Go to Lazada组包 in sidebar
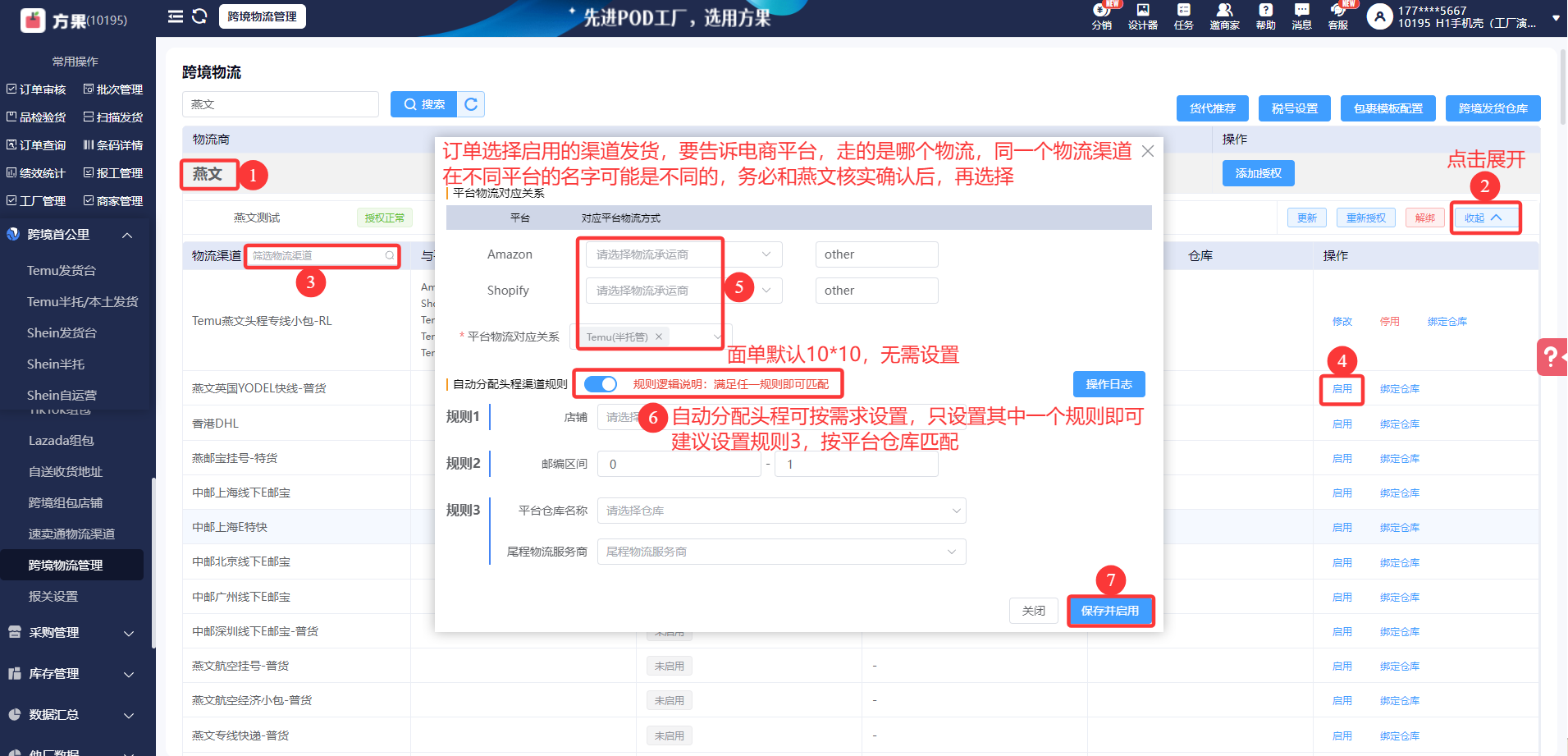Viewport: 1568px width, 756px height. [x=62, y=441]
